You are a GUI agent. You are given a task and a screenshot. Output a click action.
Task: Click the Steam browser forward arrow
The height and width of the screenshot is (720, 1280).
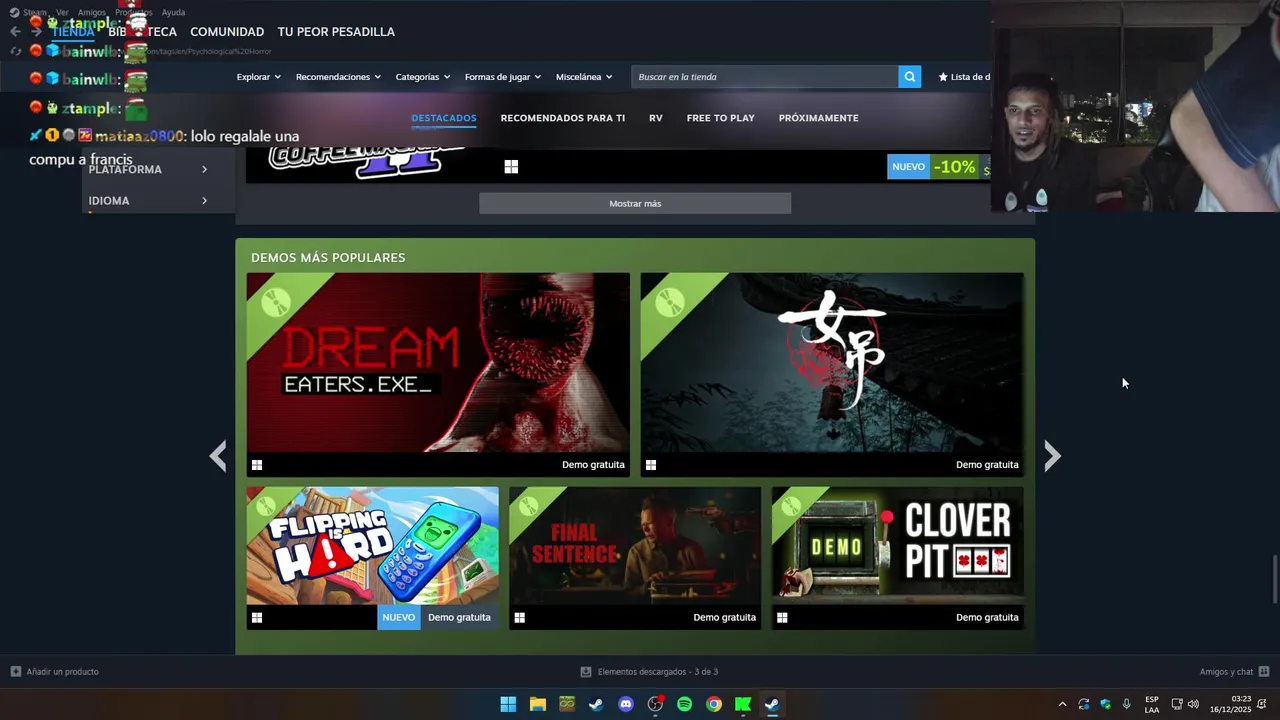click(x=36, y=31)
